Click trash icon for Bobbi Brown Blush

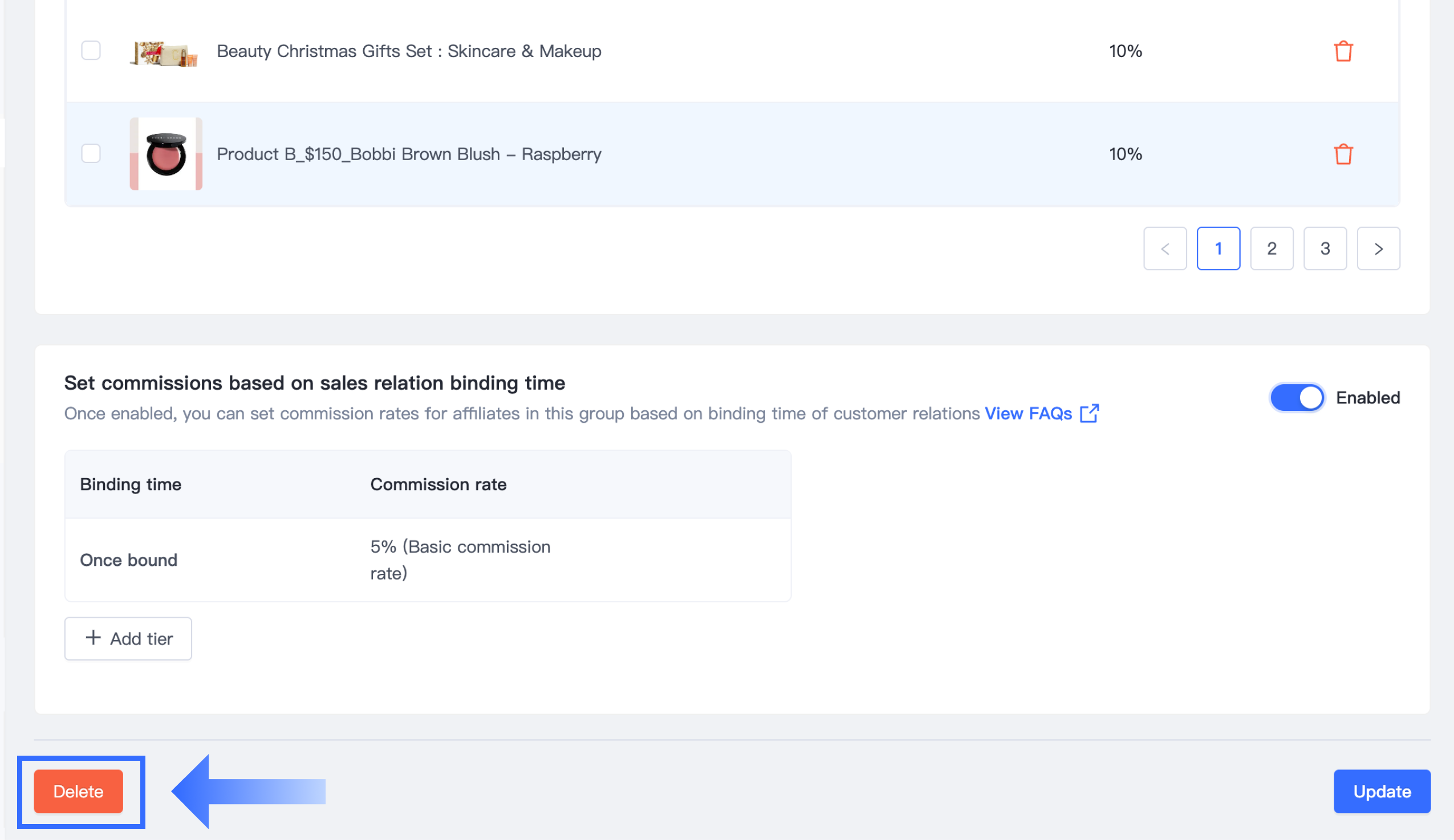tap(1343, 154)
